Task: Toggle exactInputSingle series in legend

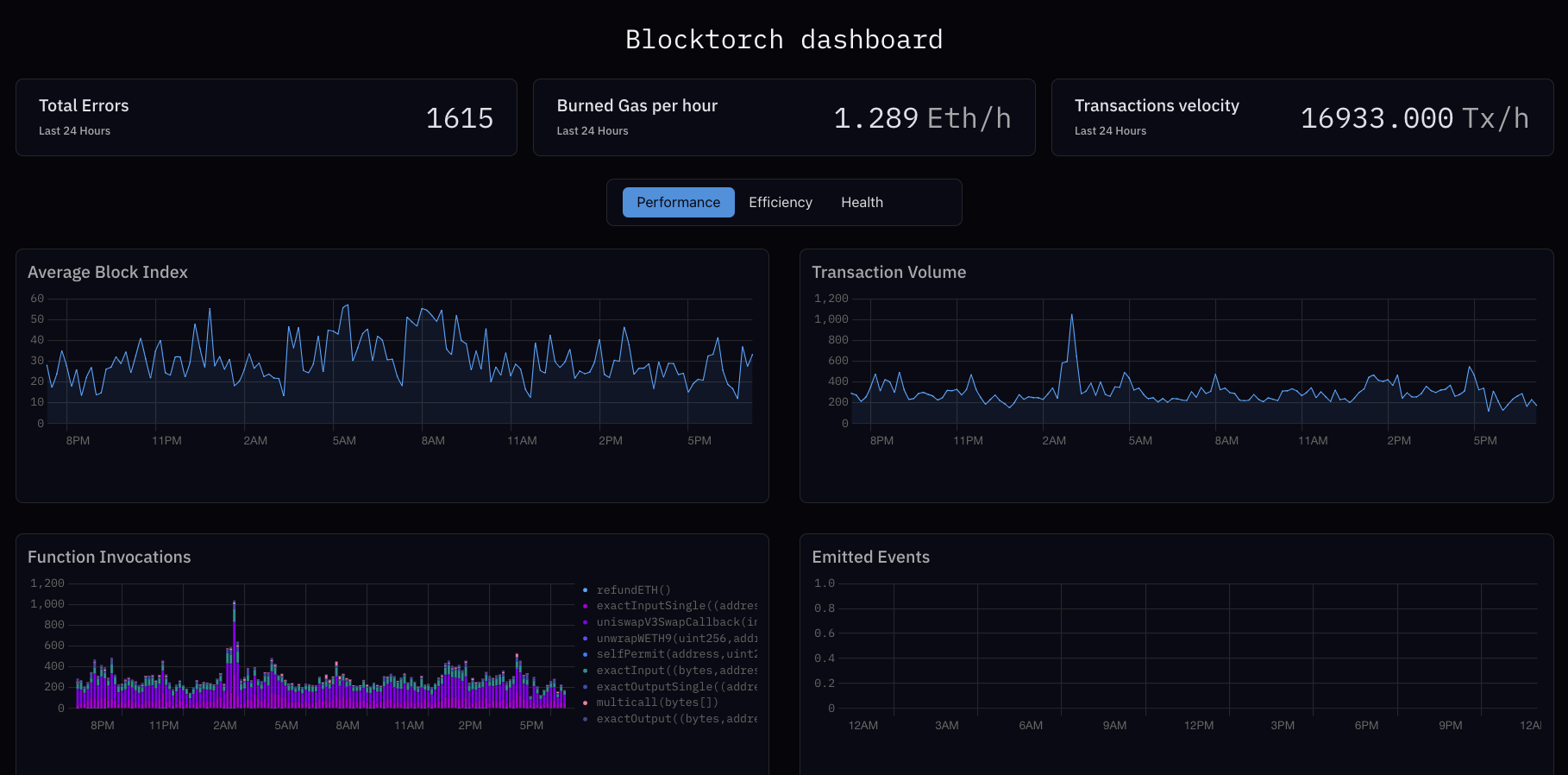Action: (676, 606)
